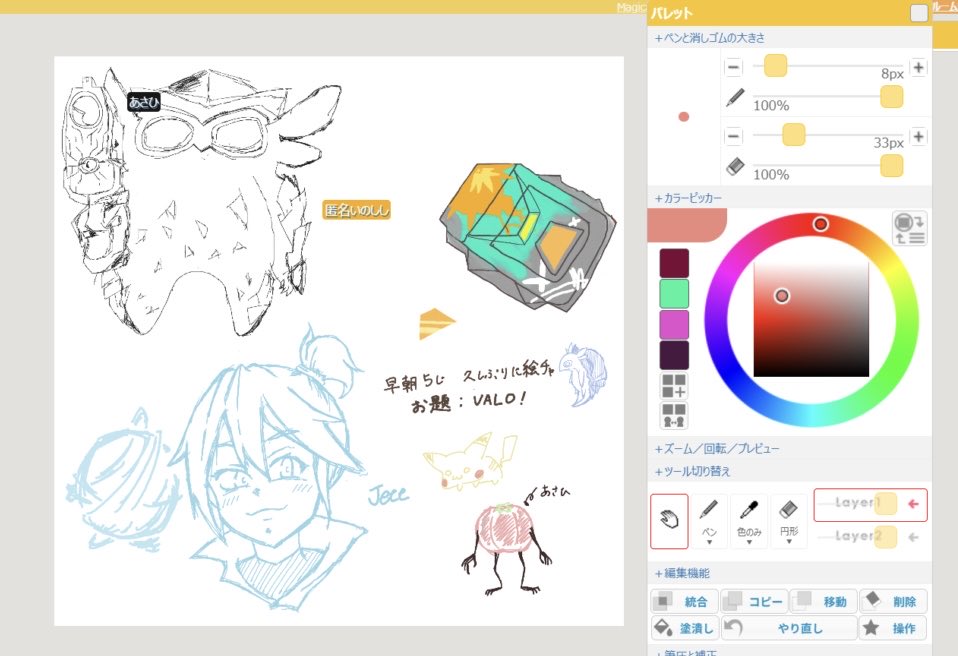Toggle the palette window box in header

tap(918, 13)
